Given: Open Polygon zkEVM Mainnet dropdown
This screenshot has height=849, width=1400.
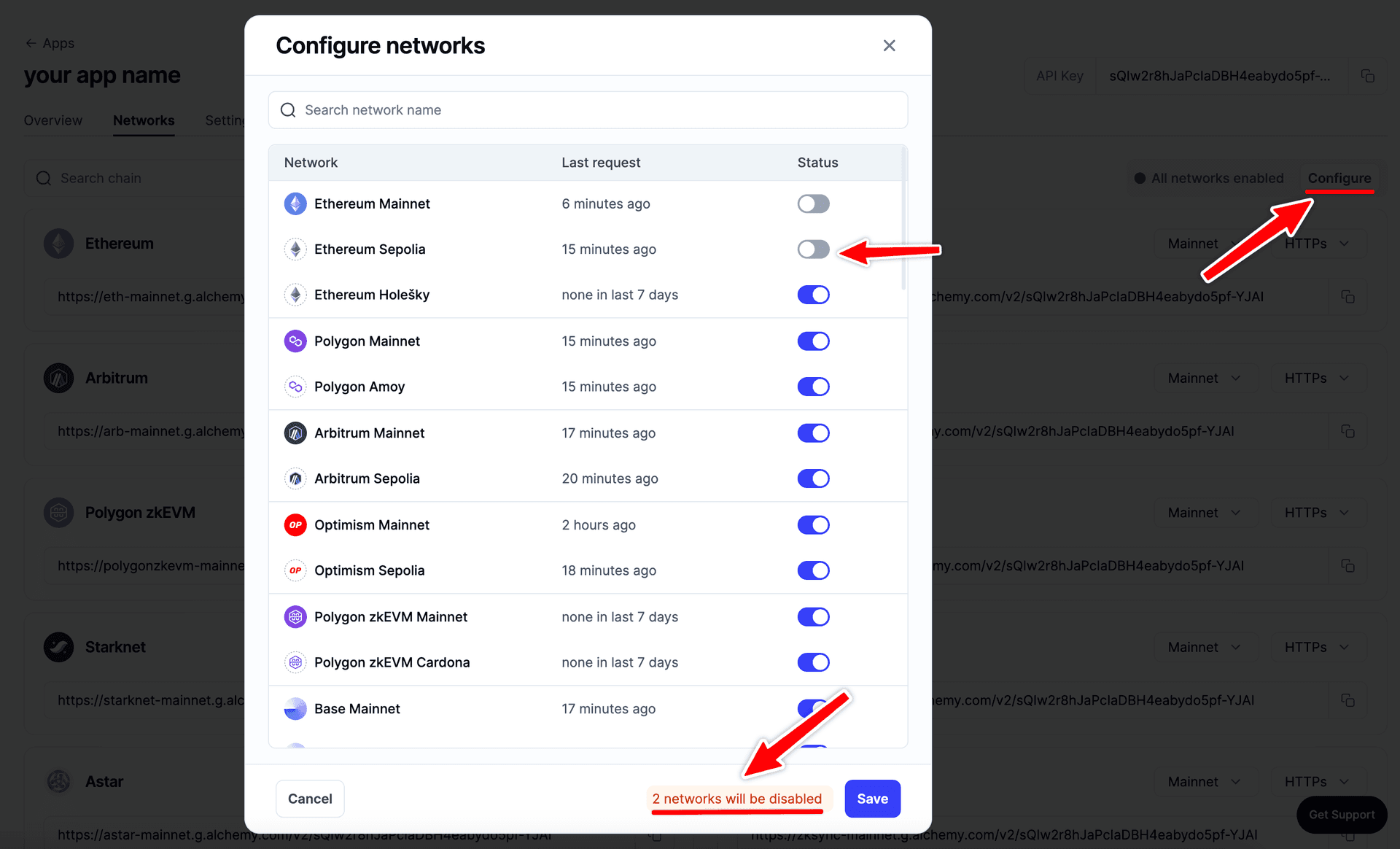Looking at the screenshot, I should pyautogui.click(x=1205, y=513).
